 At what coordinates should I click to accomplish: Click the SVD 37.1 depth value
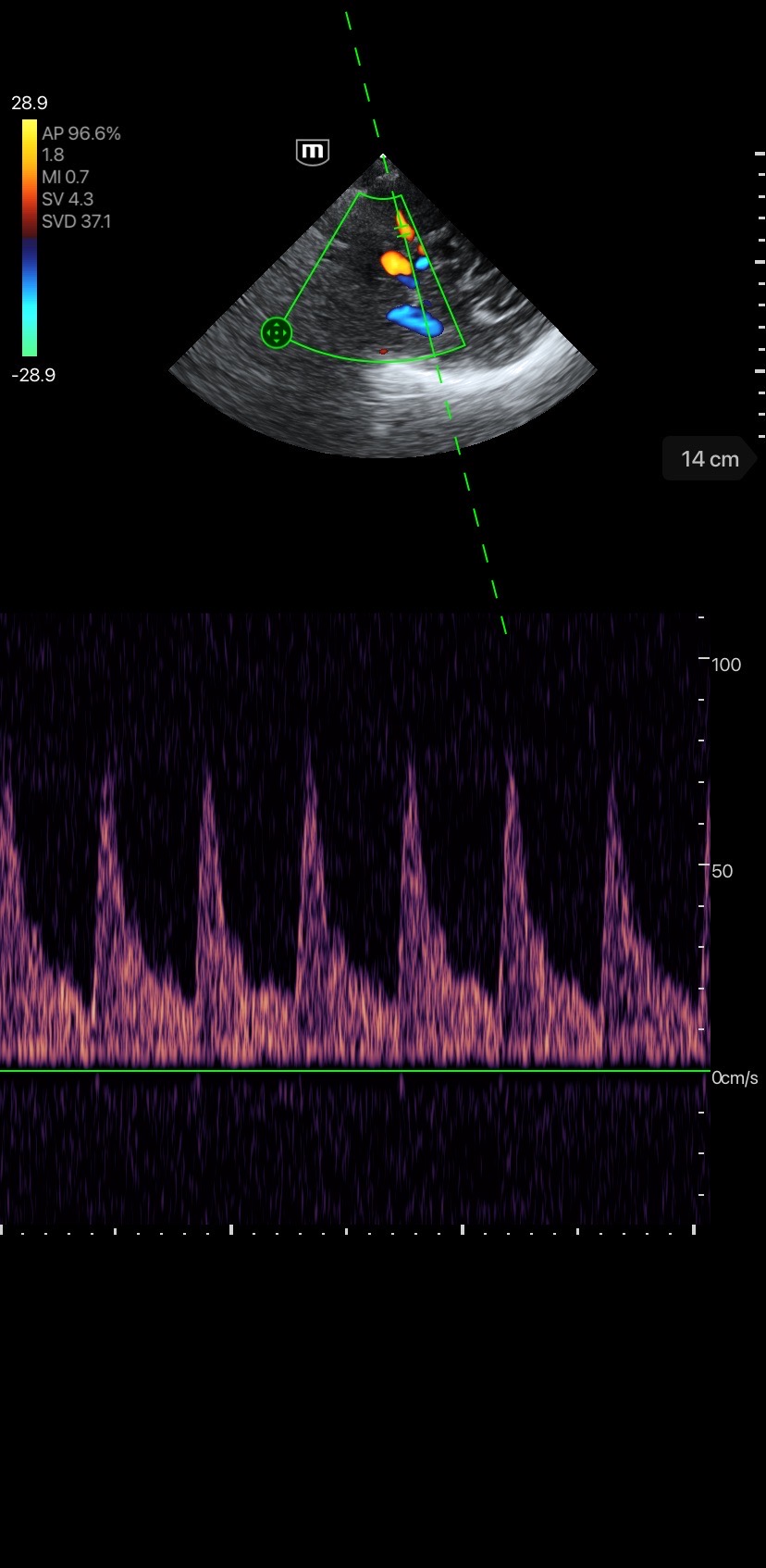tap(76, 221)
